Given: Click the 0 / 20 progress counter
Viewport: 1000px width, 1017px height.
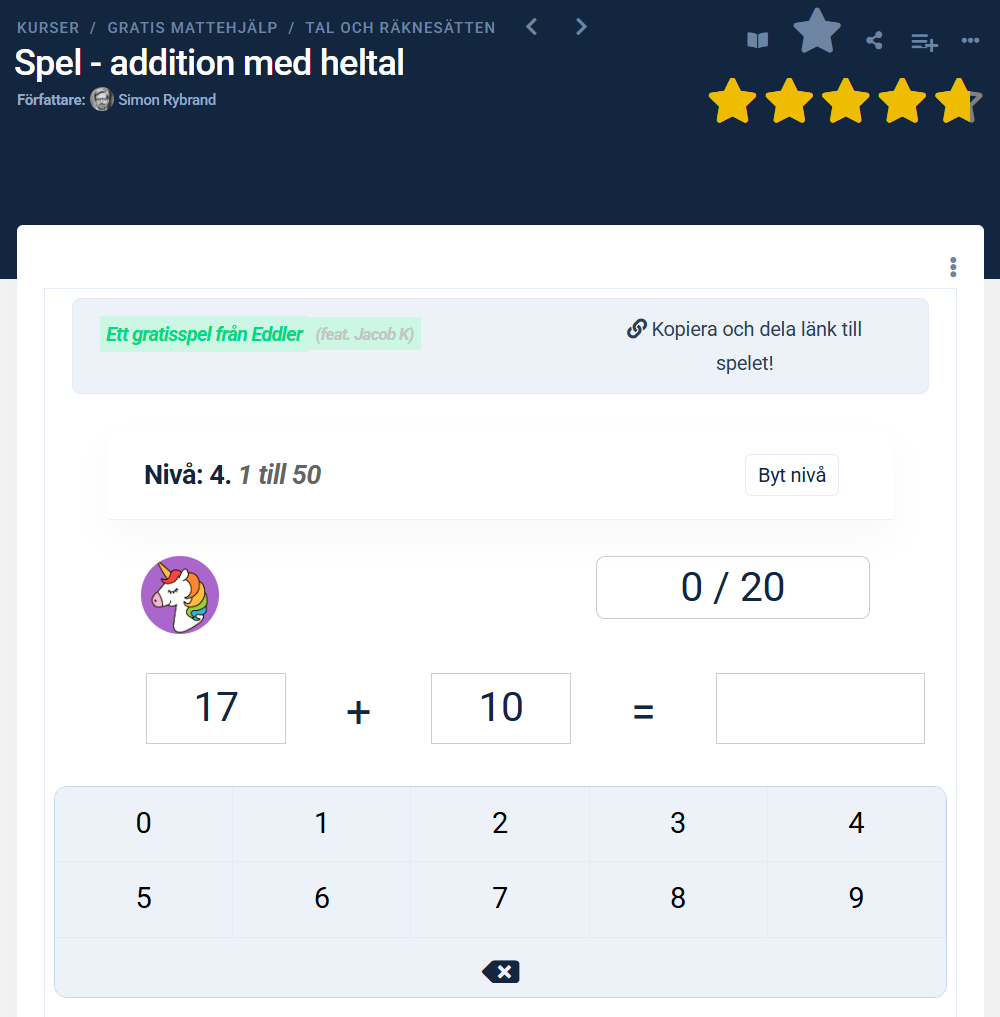Looking at the screenshot, I should coord(733,587).
